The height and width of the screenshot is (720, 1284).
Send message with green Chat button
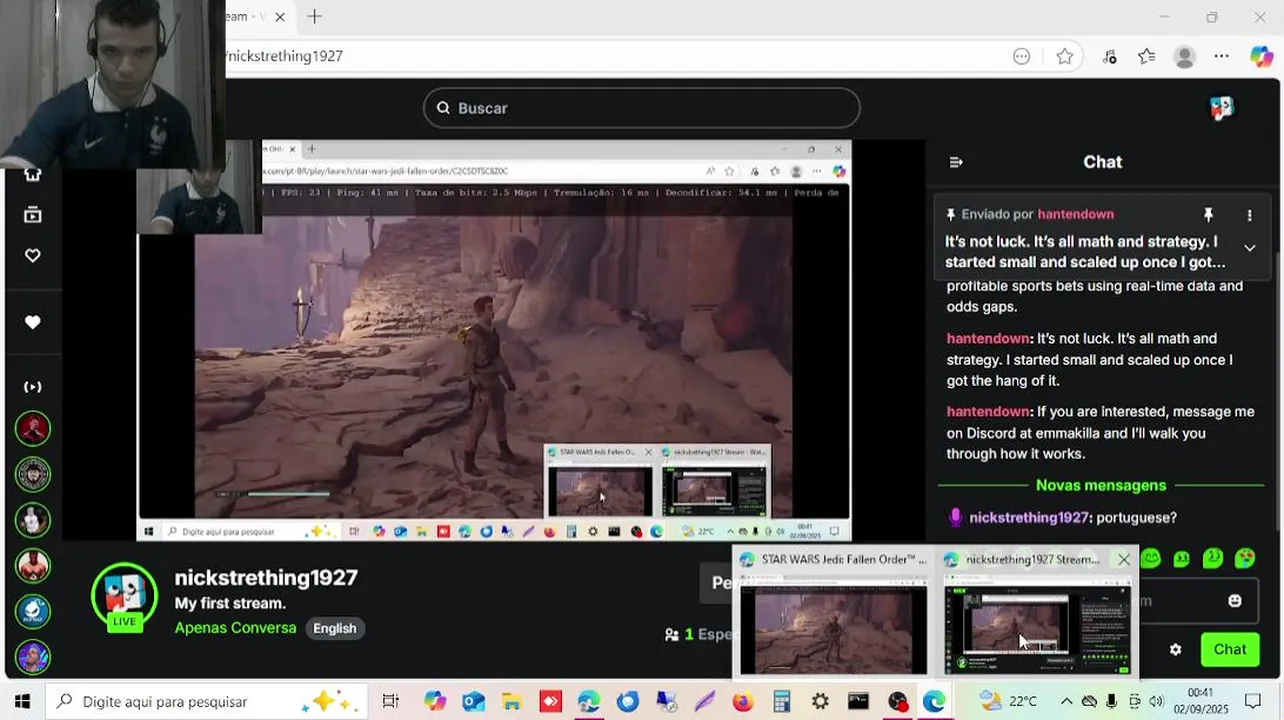click(1230, 650)
